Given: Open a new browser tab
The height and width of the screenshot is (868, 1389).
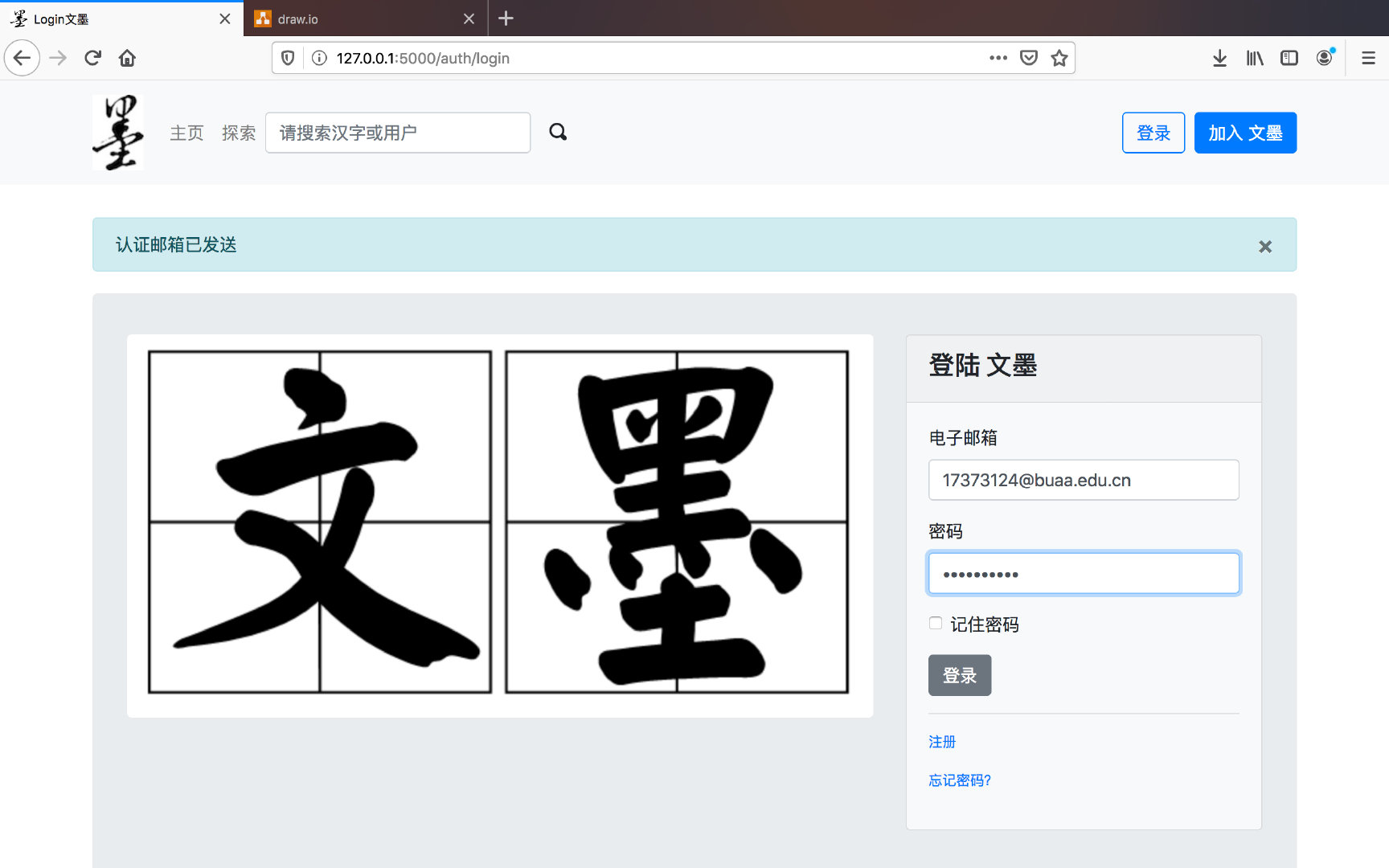Looking at the screenshot, I should 506,18.
